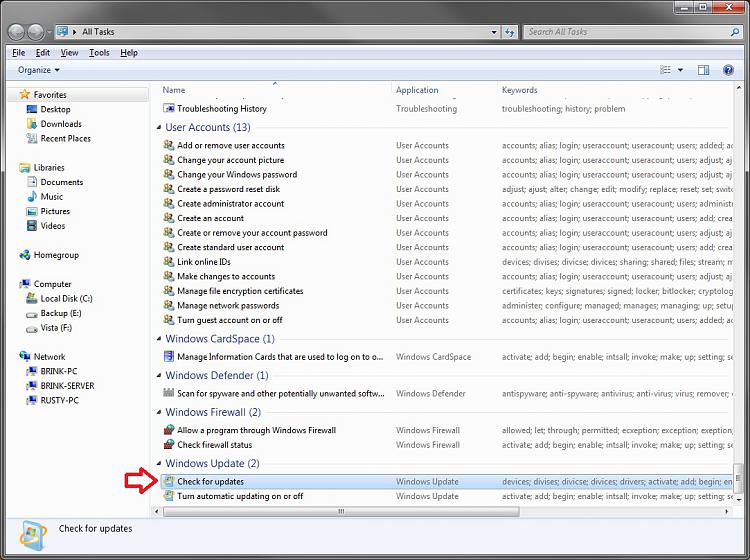Open the address bar history dropdown arrow
Image resolution: width=750 pixels, height=560 pixels.
coord(494,32)
